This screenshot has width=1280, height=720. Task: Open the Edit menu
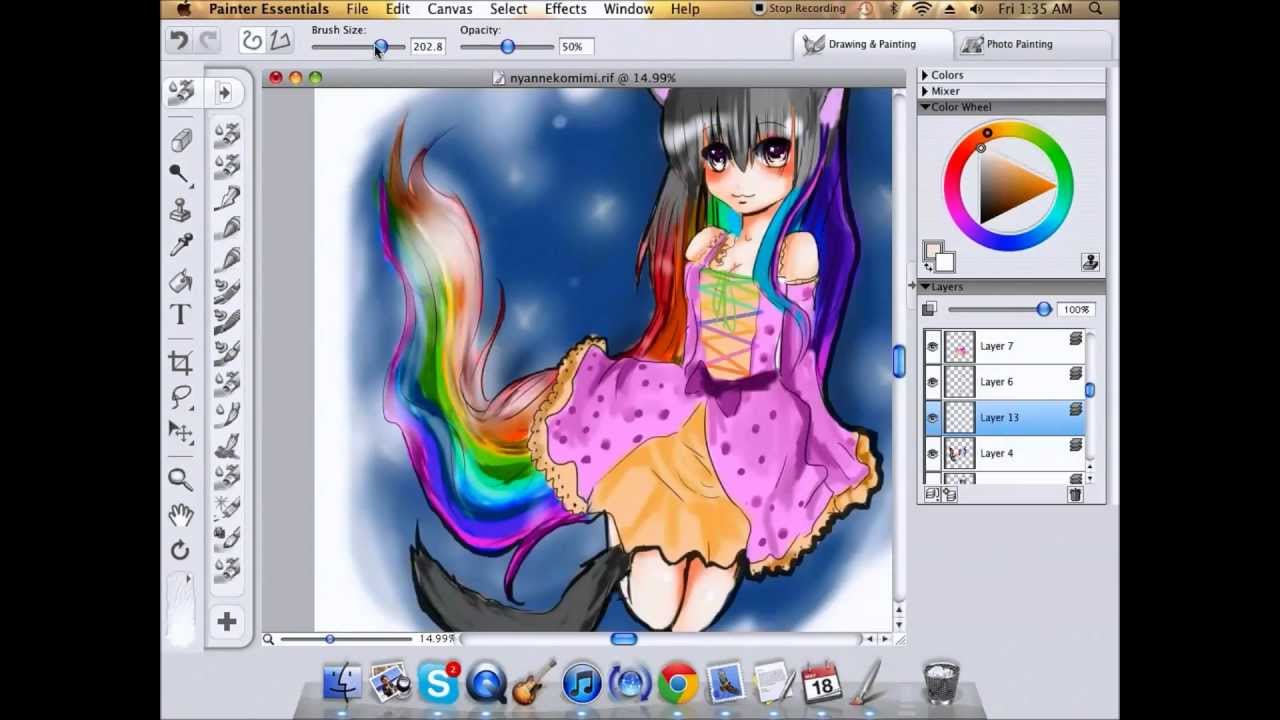click(398, 9)
